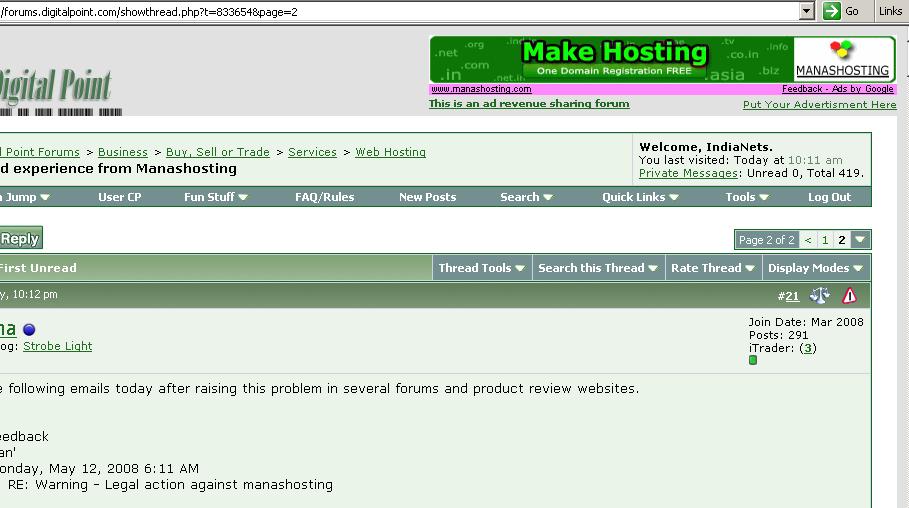Expand Fun Stuff menu
This screenshot has width=909, height=508.
pyautogui.click(x=216, y=197)
